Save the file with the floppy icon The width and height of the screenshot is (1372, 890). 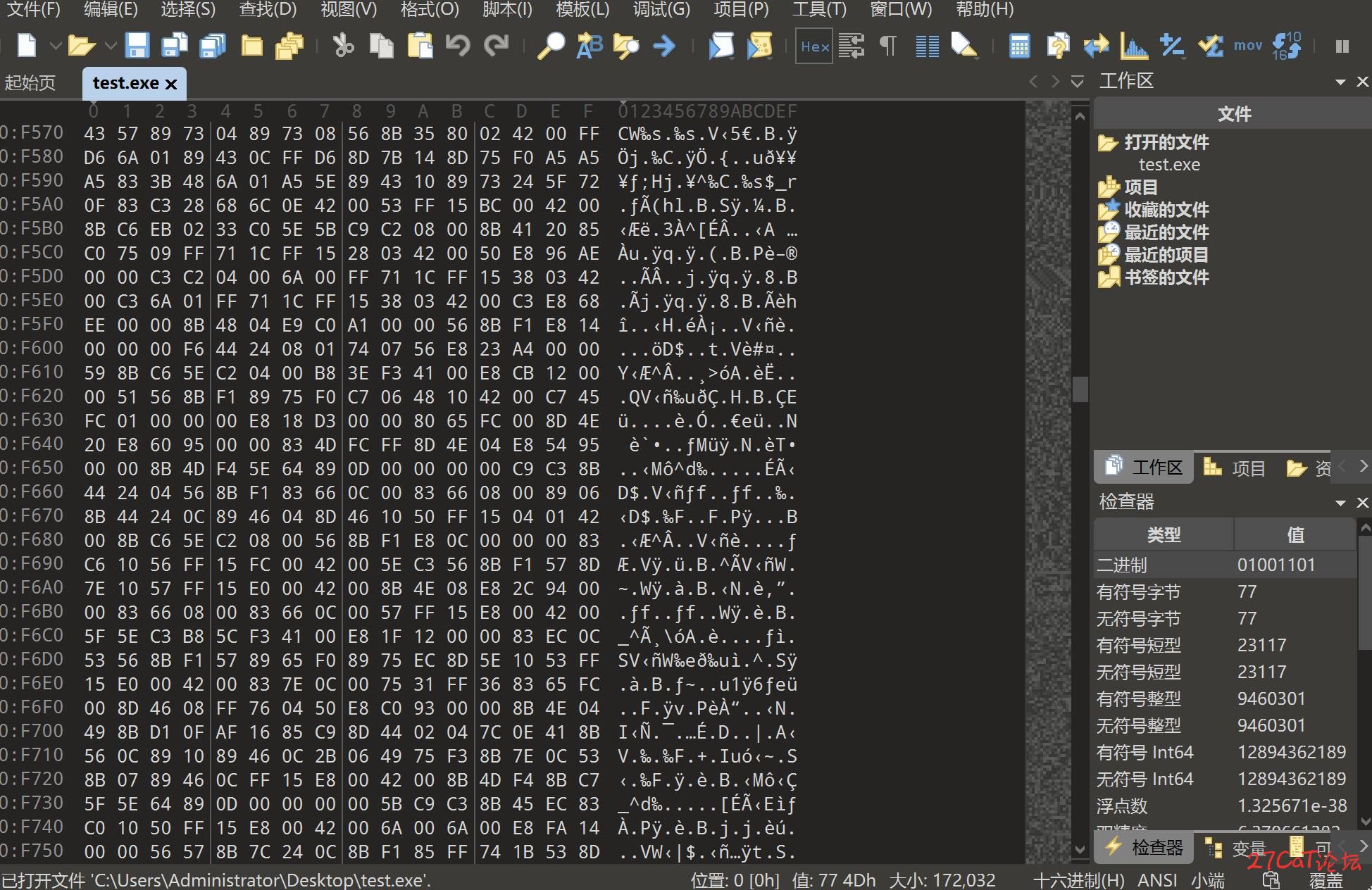pyautogui.click(x=137, y=46)
